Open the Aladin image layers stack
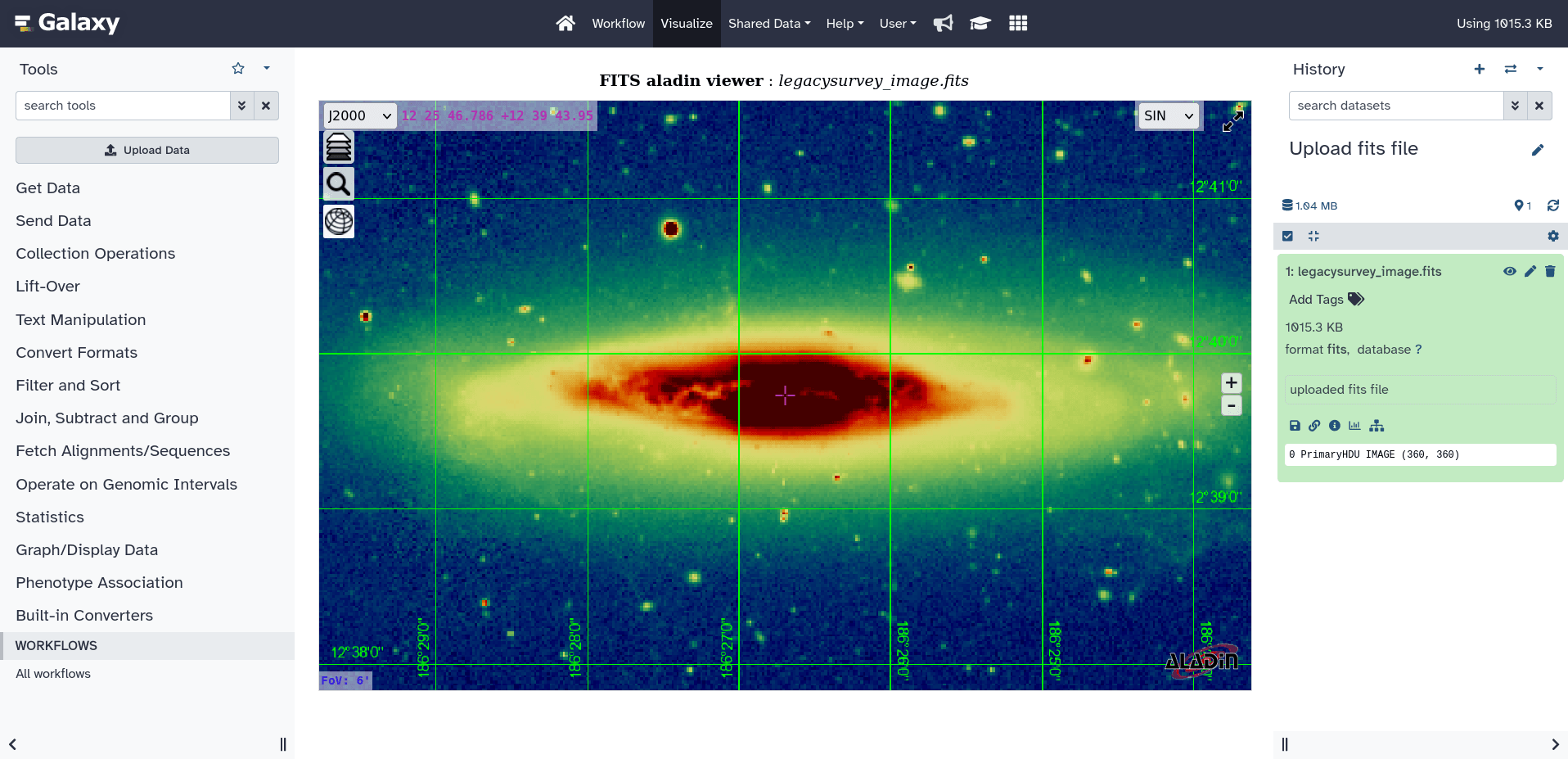Image resolution: width=1568 pixels, height=759 pixels. [x=338, y=147]
